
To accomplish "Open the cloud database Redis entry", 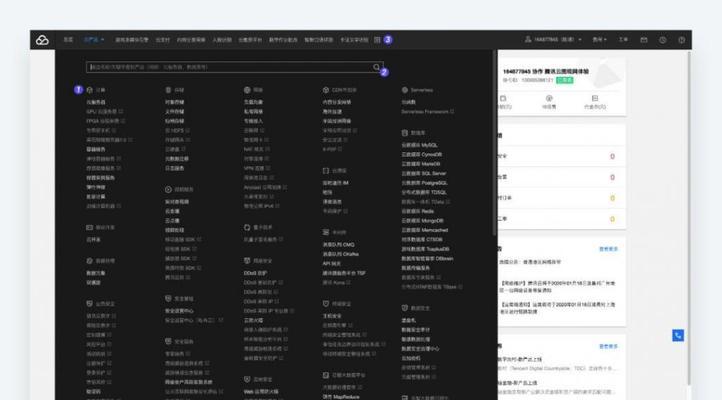I will tap(418, 211).
